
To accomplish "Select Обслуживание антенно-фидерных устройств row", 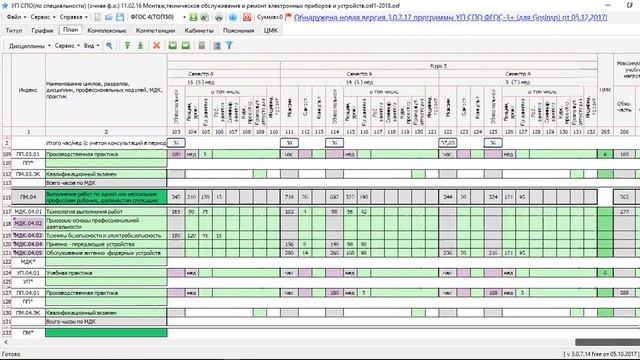I will (106, 253).
